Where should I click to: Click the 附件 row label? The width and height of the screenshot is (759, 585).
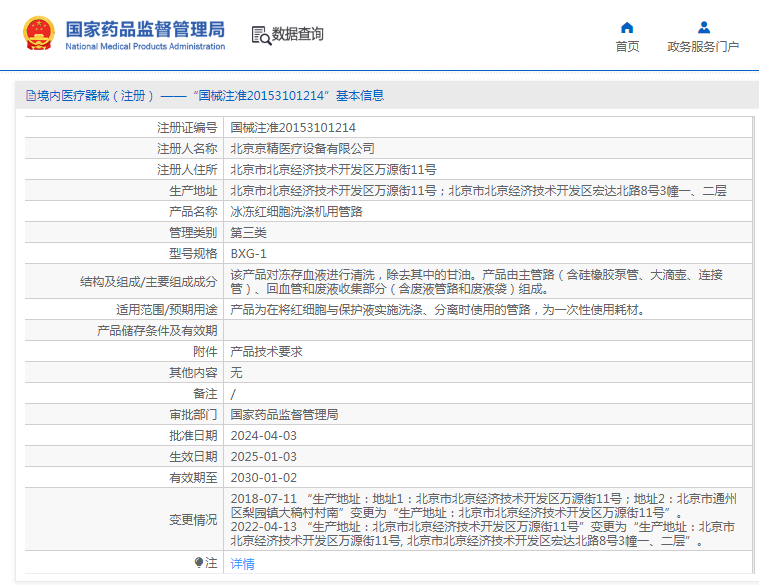(205, 352)
